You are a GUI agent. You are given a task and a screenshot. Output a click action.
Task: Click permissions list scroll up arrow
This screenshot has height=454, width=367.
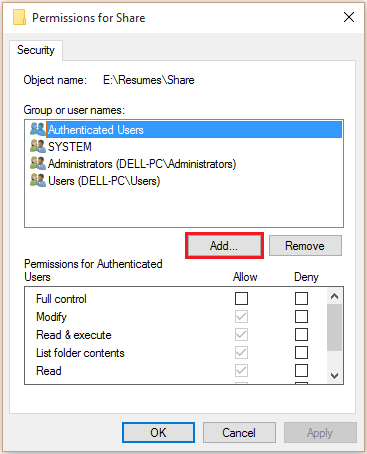[x=334, y=296]
